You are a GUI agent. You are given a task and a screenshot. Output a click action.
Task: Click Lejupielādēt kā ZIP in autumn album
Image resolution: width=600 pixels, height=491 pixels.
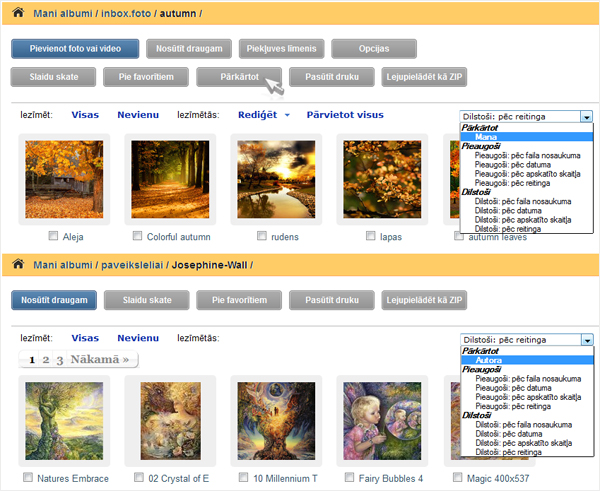[424, 77]
